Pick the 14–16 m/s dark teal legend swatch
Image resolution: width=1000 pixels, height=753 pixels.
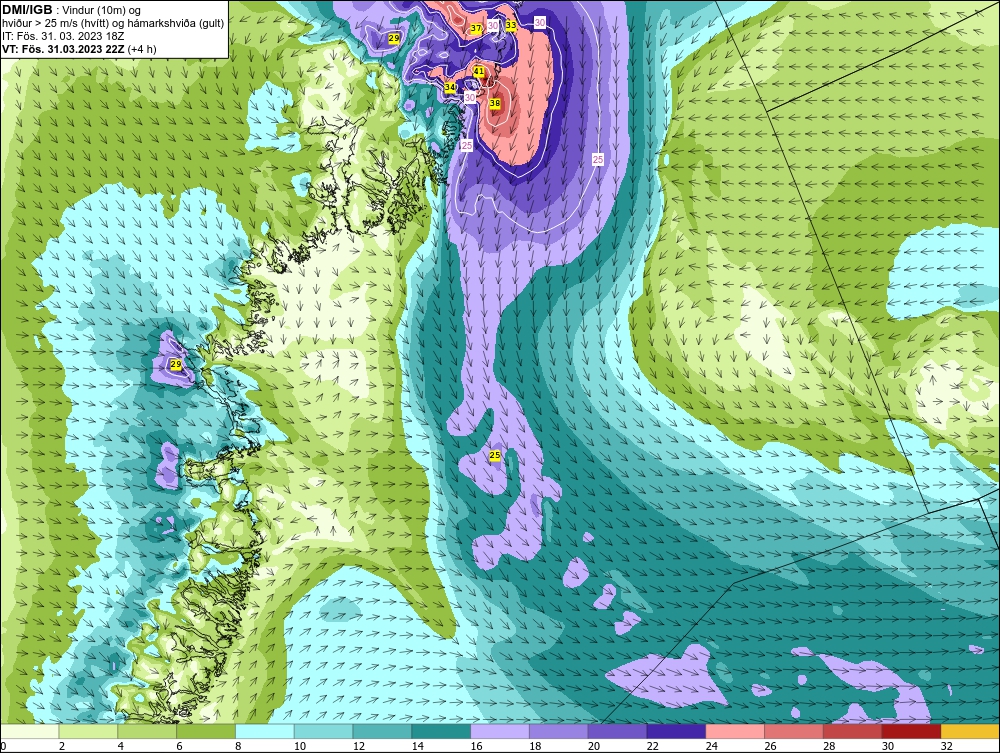[x=441, y=731]
